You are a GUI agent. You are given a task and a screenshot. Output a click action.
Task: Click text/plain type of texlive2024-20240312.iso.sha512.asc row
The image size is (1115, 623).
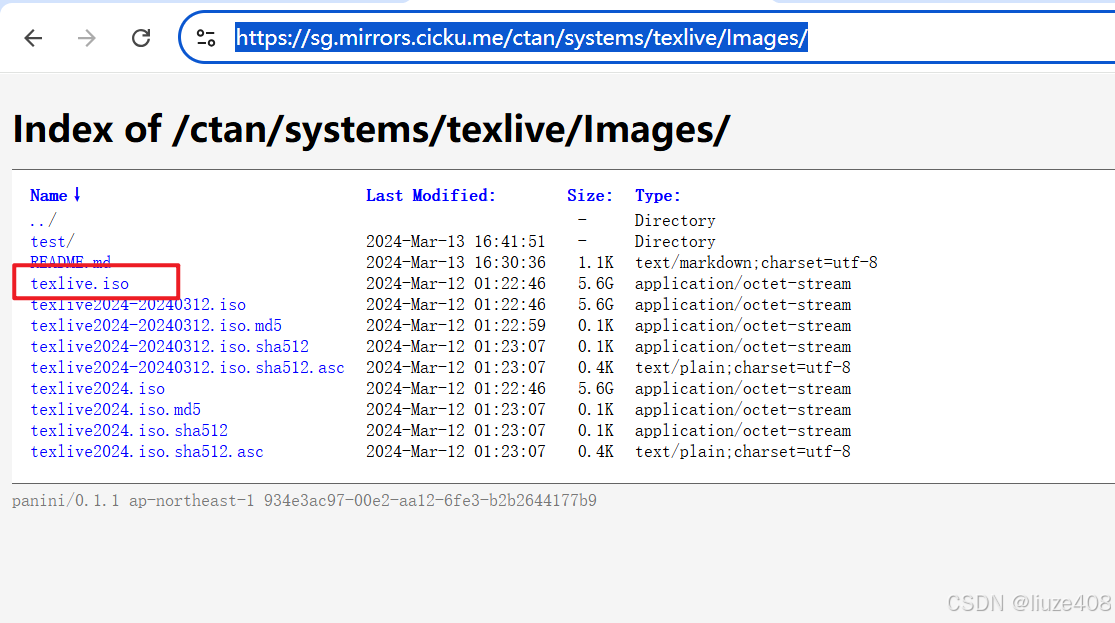pos(742,368)
